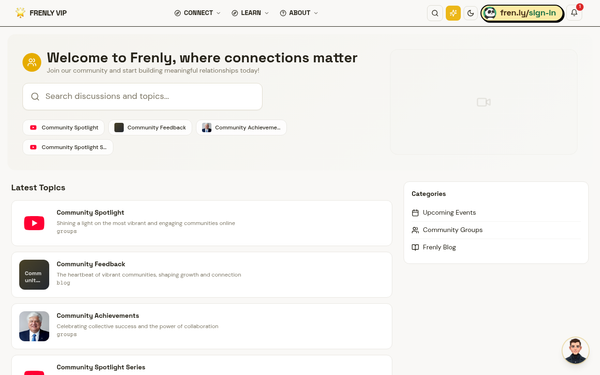Click the fren.ly/sign-in button
The width and height of the screenshot is (600, 375).
[x=522, y=13]
